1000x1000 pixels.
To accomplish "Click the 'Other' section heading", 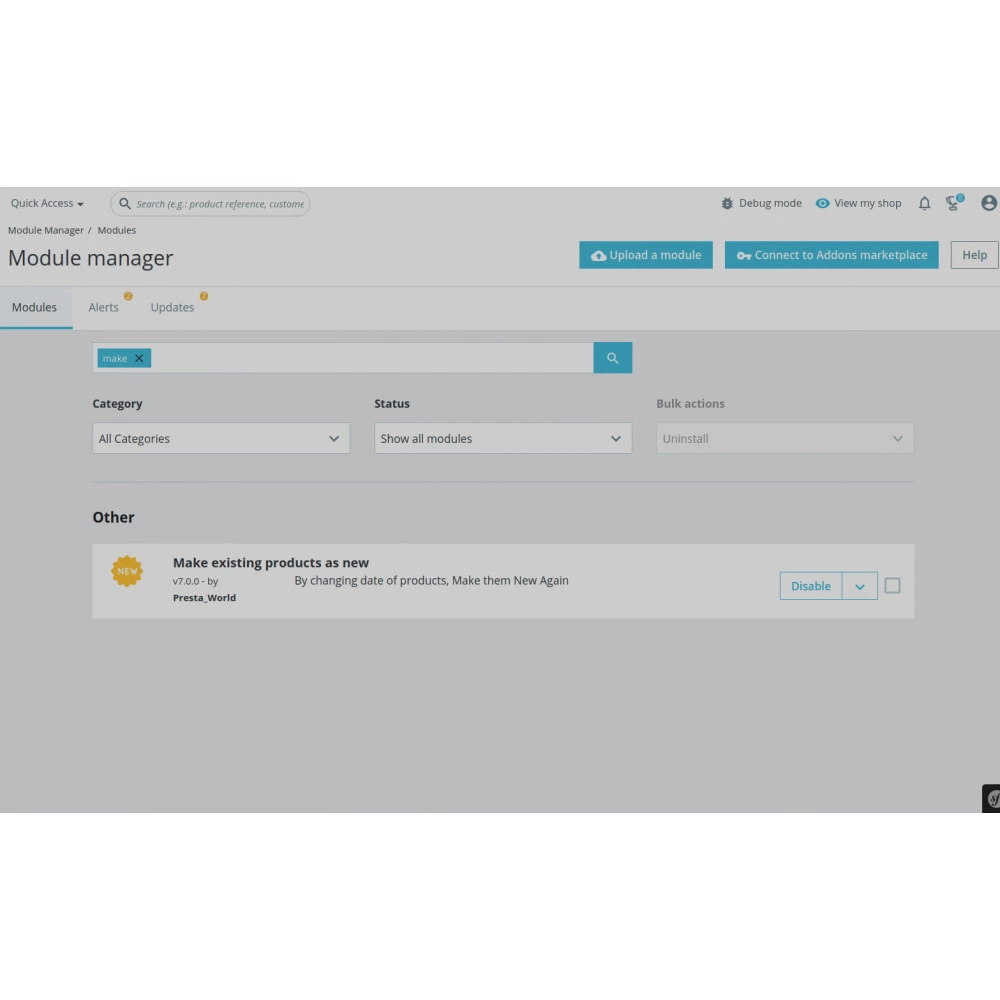I will coord(114,517).
